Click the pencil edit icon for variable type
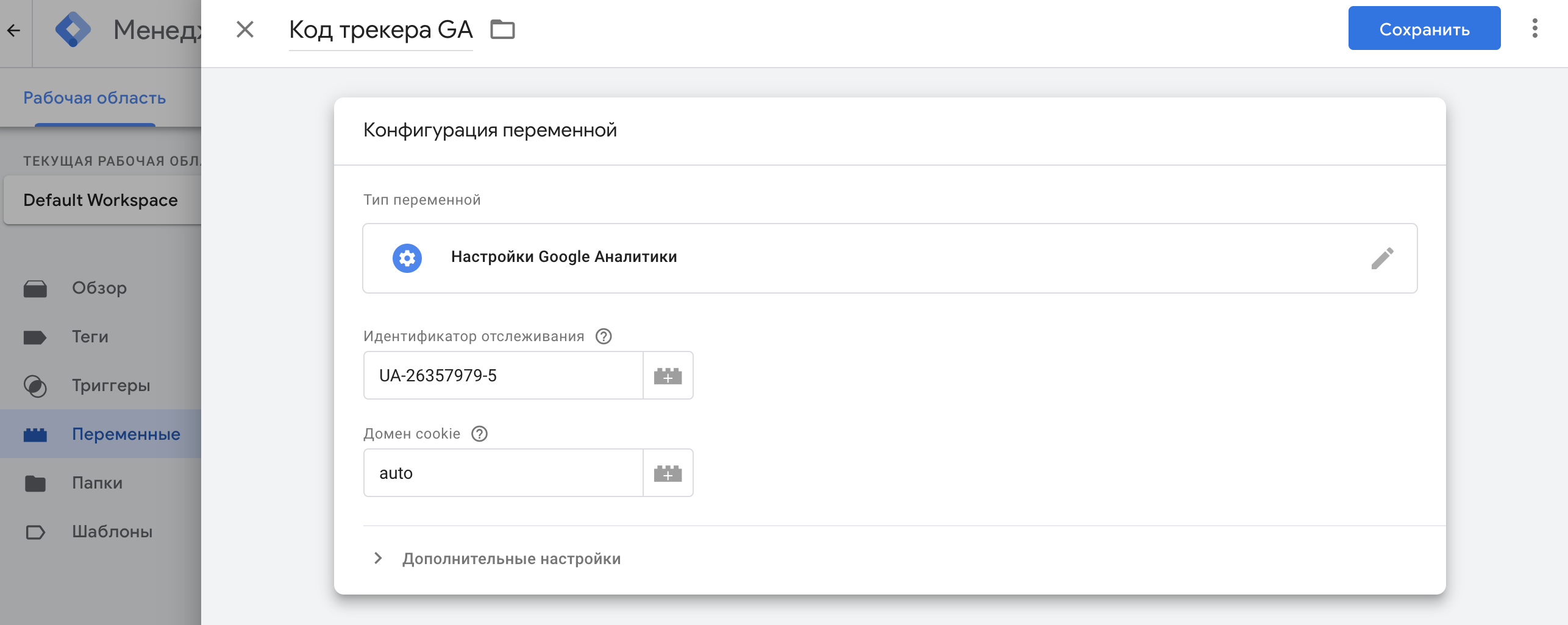Image resolution: width=1568 pixels, height=625 pixels. pyautogui.click(x=1382, y=258)
